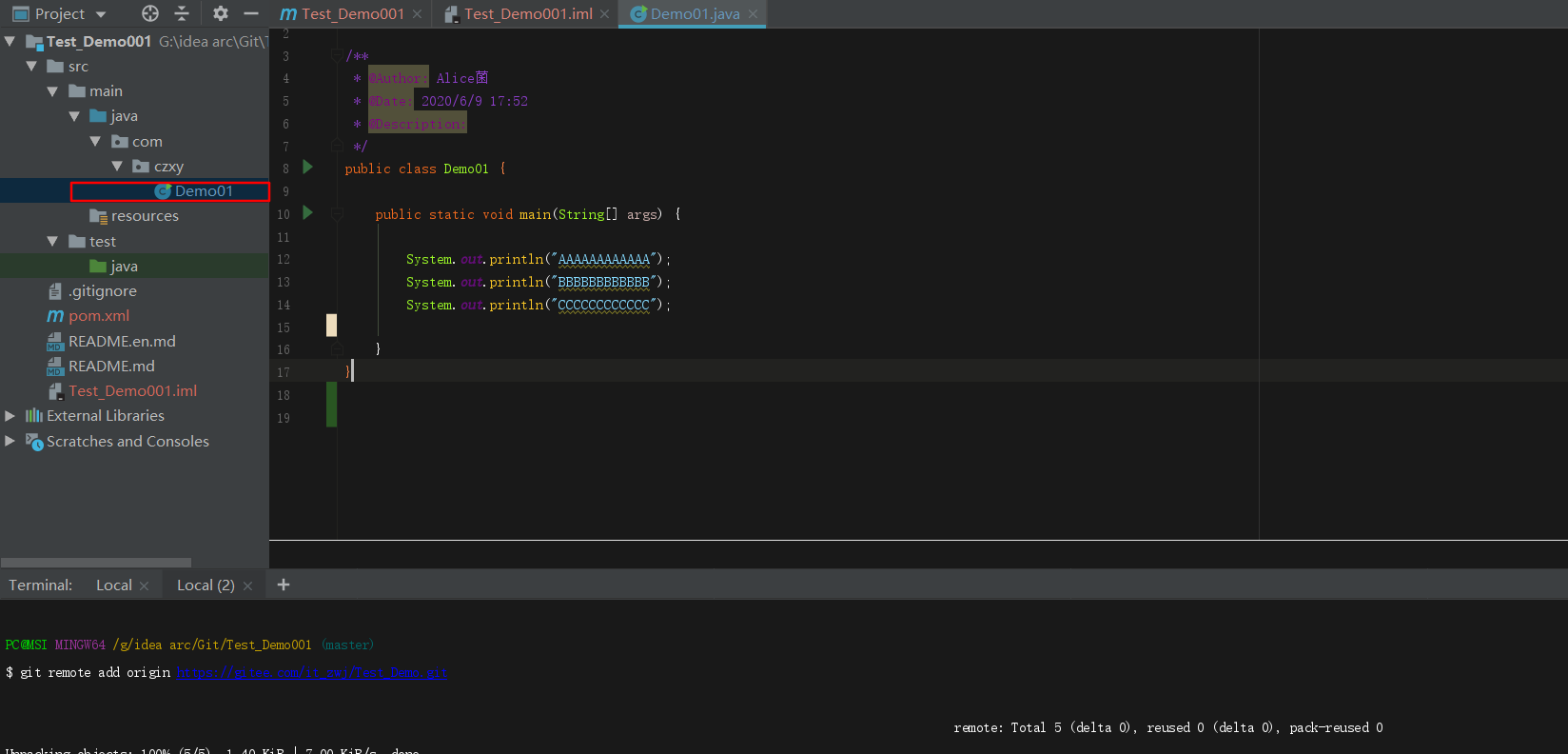
Task: Collapse the com package
Action: click(95, 141)
